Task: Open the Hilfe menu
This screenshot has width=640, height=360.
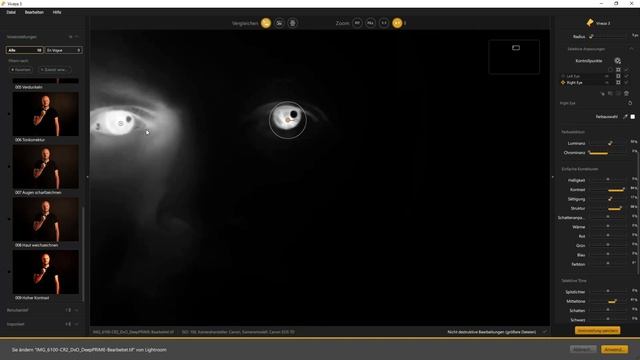Action: click(x=57, y=12)
